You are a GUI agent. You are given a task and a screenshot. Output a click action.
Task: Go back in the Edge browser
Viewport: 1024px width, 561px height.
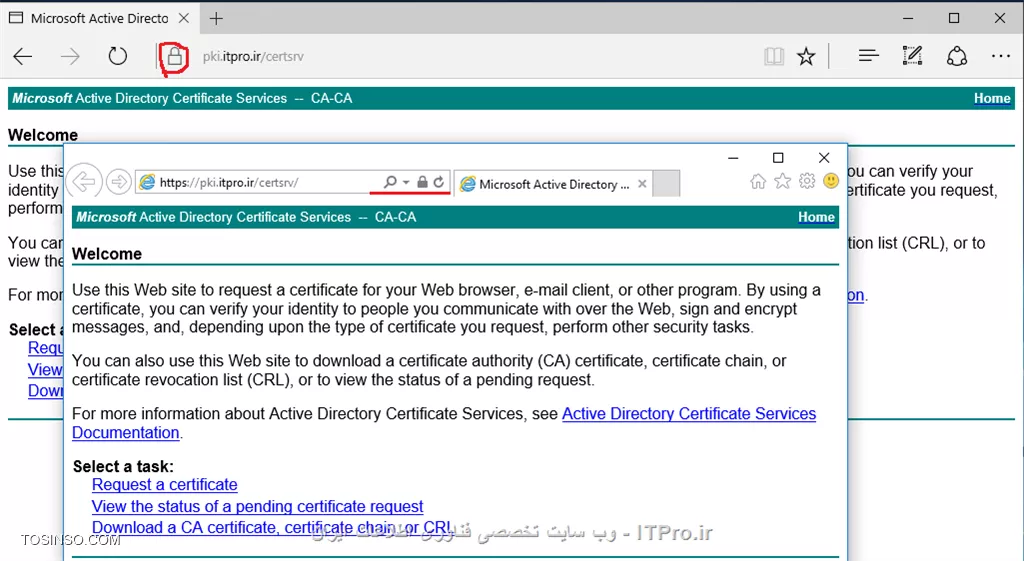click(x=23, y=57)
